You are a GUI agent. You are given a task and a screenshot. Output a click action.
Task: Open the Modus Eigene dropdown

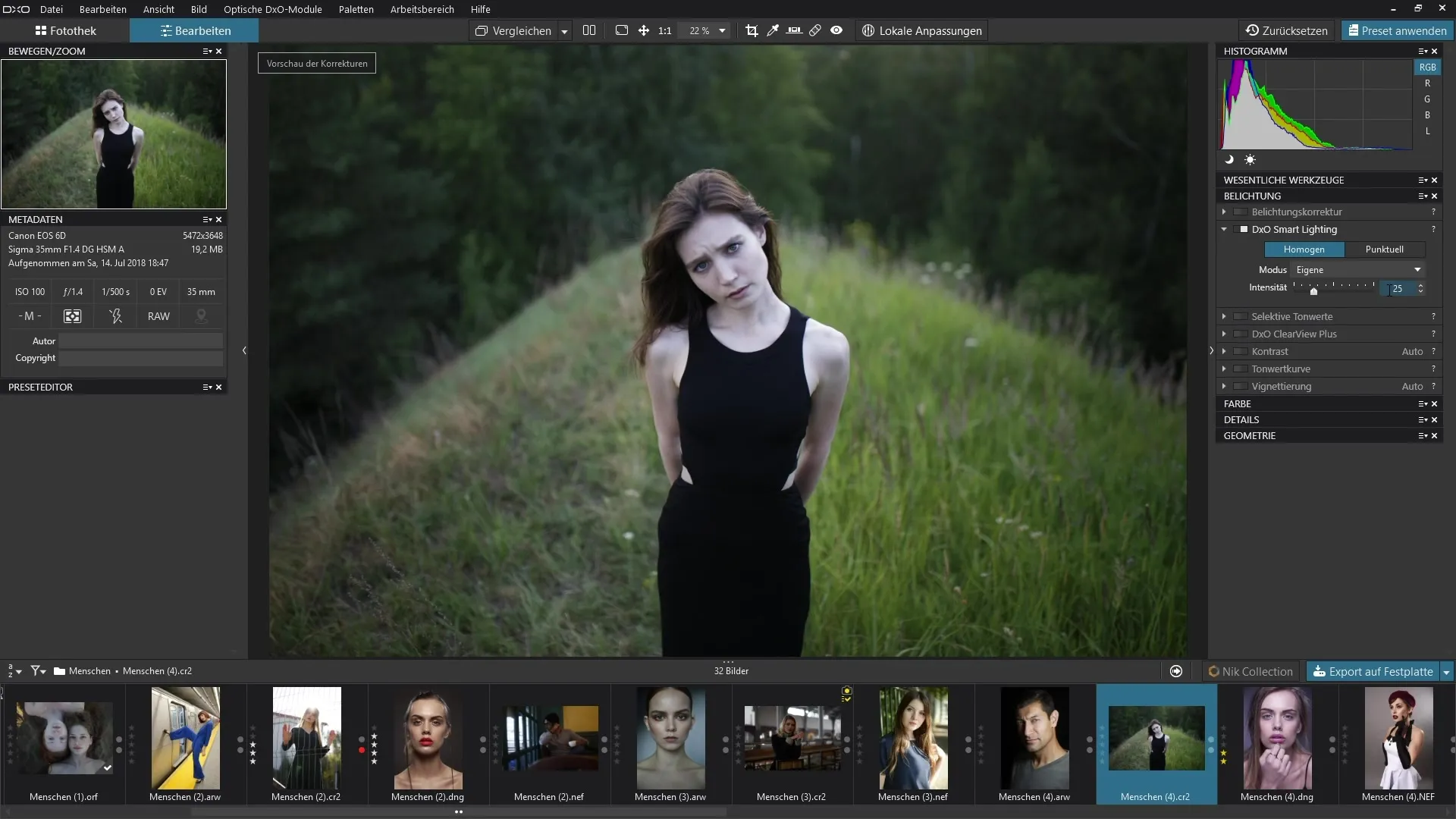click(1359, 270)
